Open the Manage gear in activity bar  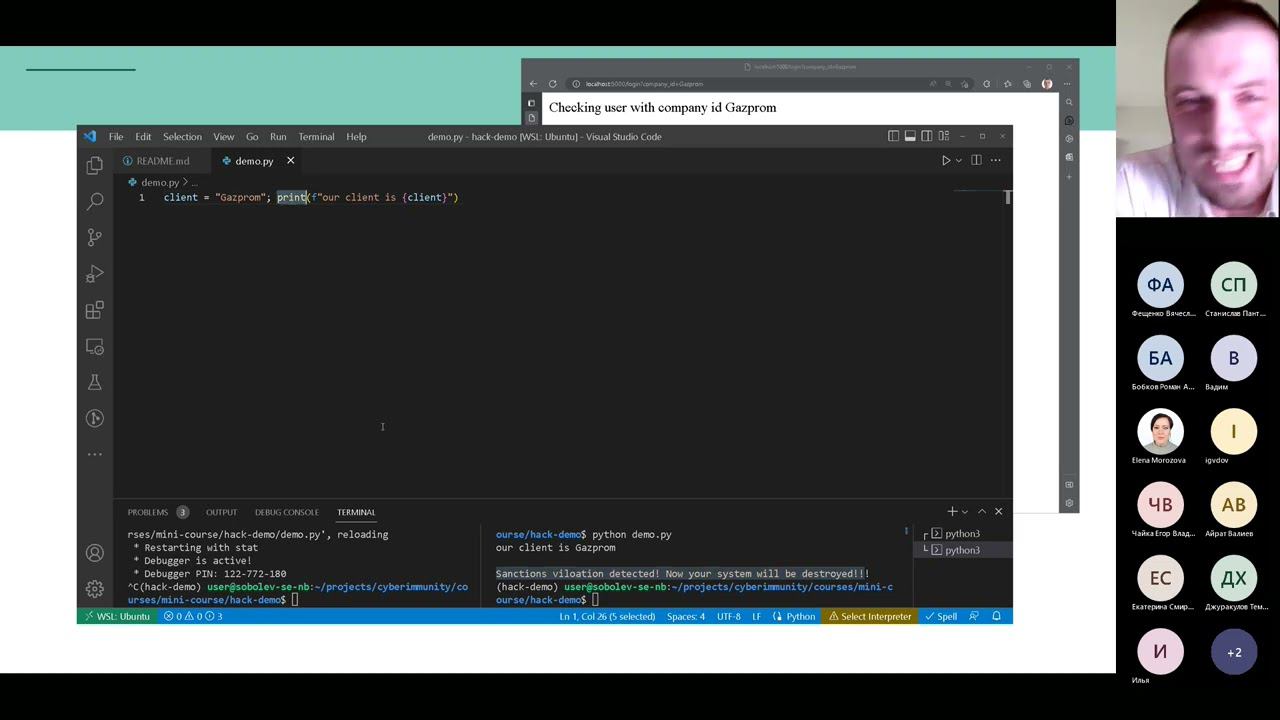tap(95, 589)
